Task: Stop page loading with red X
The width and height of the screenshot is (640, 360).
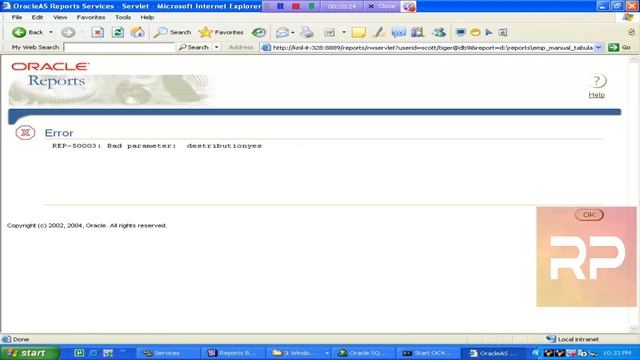Action: pyautogui.click(x=98, y=32)
